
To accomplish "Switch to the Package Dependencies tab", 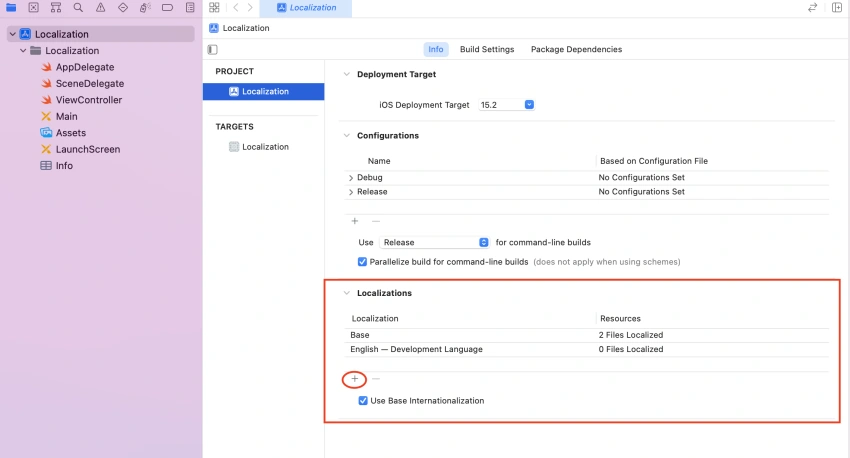I will click(x=576, y=49).
